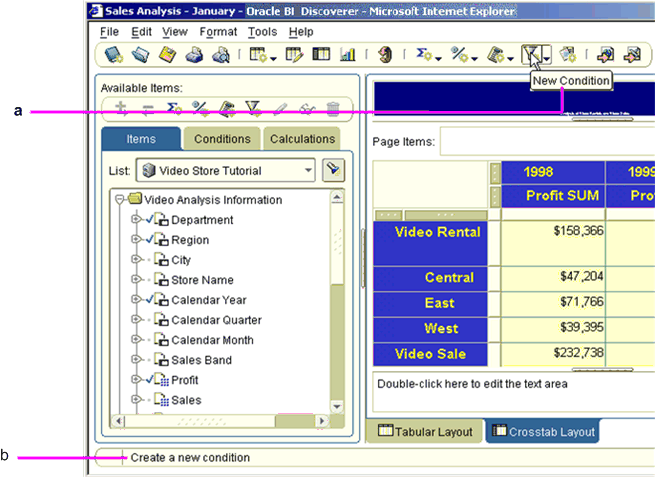Screen dimensions: 656x478
Task: Open the New Calculation dropdown arrow
Action: click(x=510, y=59)
